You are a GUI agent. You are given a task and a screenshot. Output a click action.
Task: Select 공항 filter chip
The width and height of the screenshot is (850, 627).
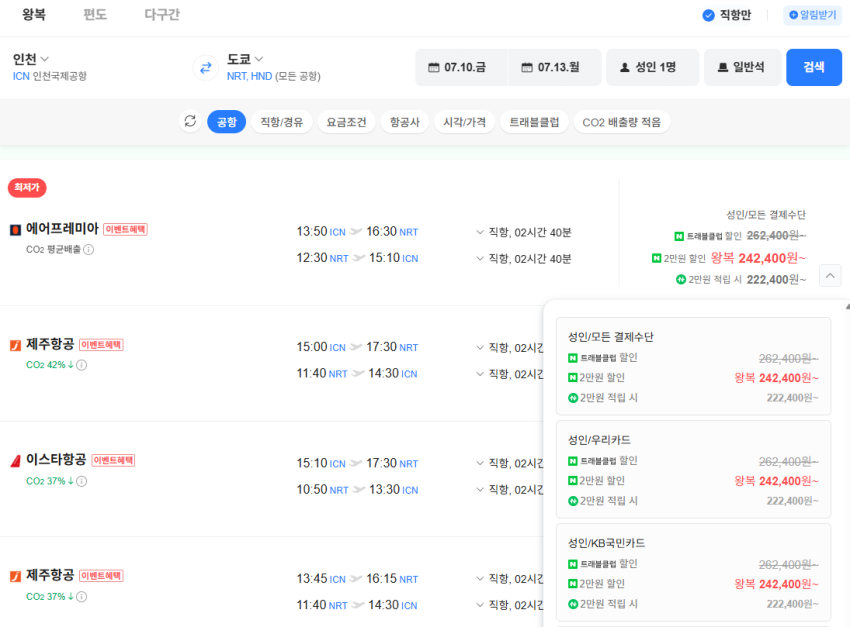pos(227,122)
